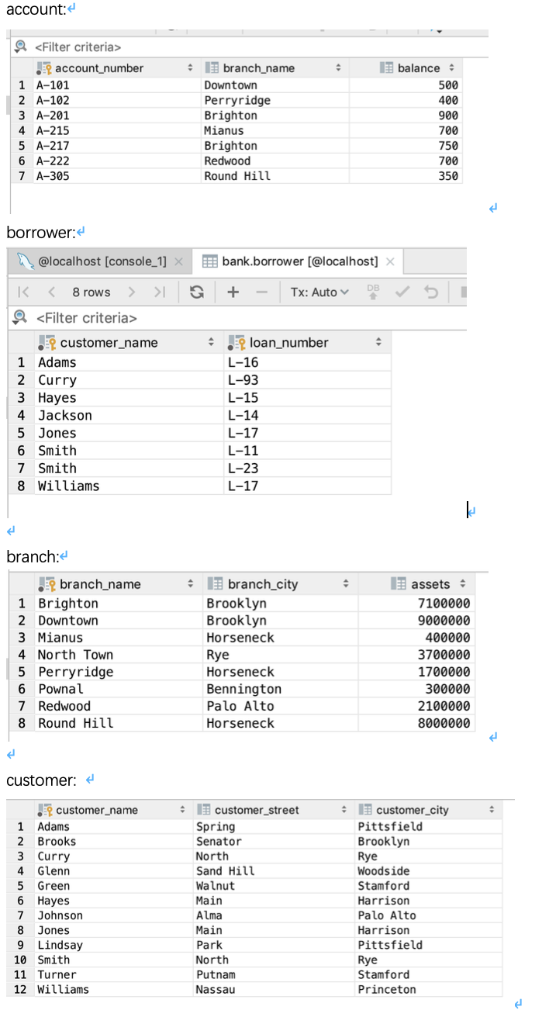The image size is (549, 1024).
Task: Select the Bennington branch_city cell
Action: point(281,689)
